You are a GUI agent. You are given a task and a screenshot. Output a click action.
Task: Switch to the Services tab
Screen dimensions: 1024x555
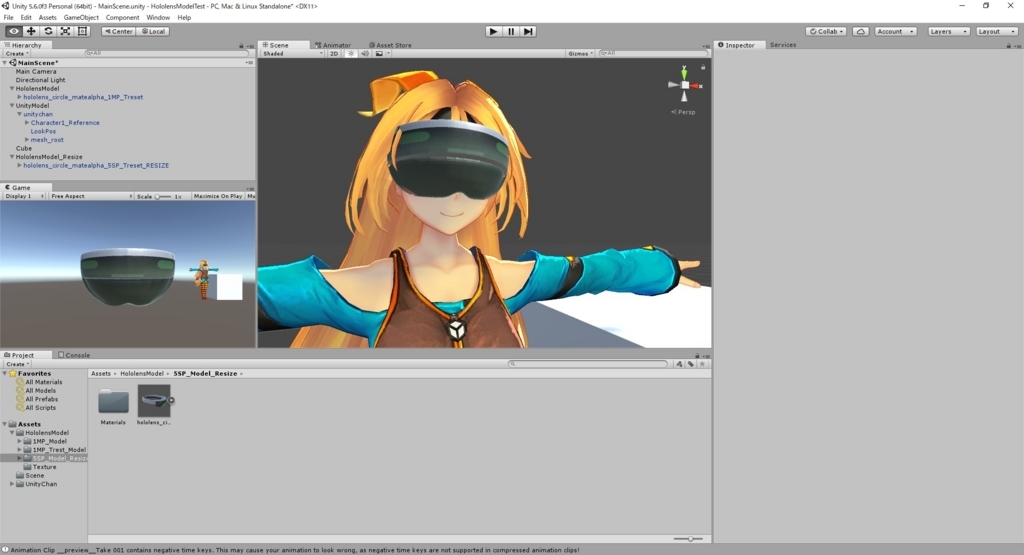click(782, 45)
